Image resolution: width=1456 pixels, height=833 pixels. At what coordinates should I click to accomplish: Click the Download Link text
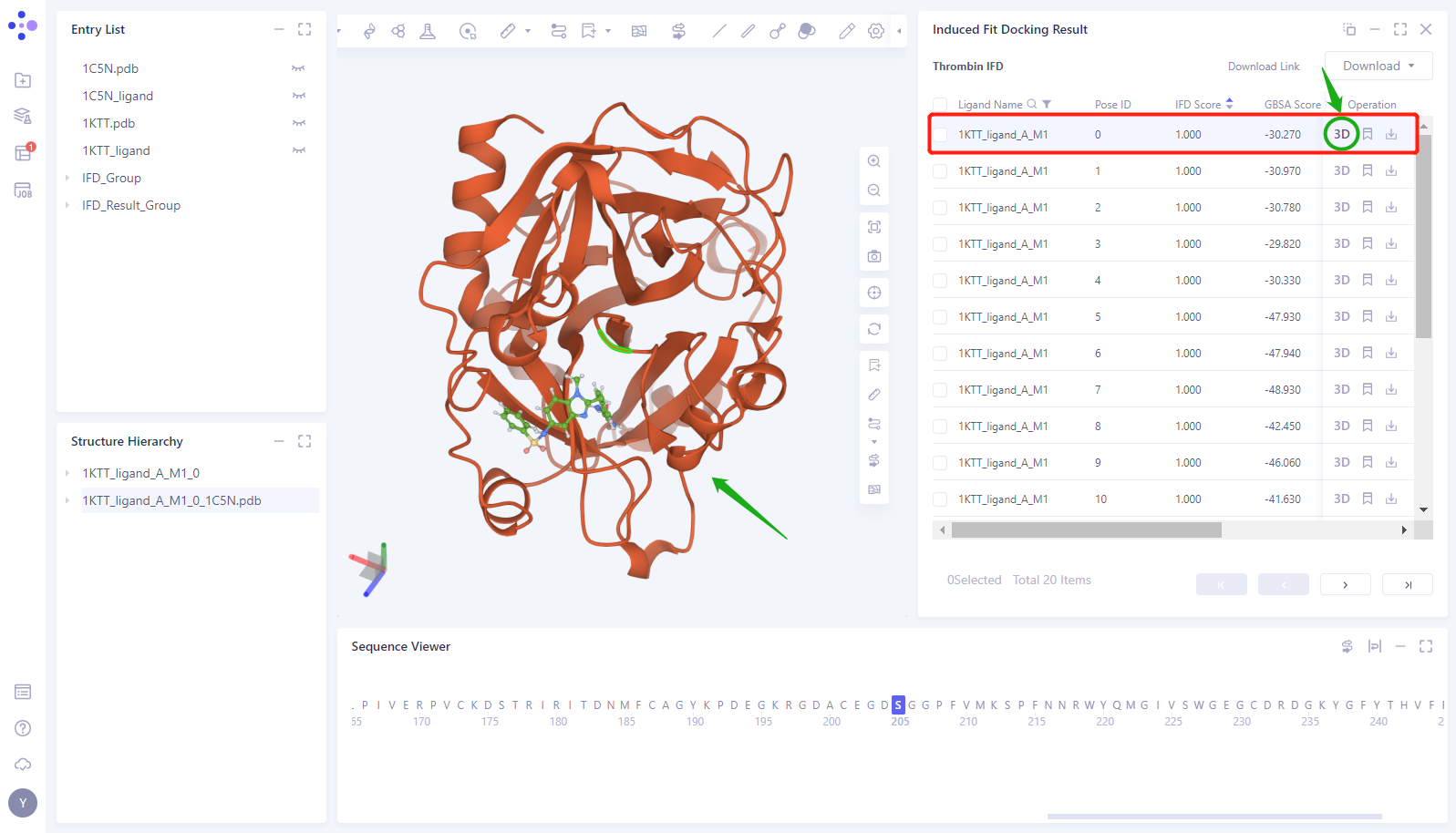point(1263,67)
